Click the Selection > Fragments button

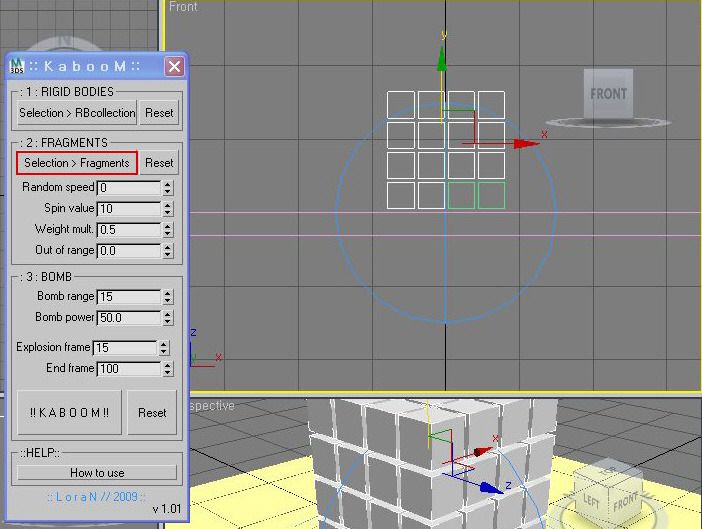point(77,163)
